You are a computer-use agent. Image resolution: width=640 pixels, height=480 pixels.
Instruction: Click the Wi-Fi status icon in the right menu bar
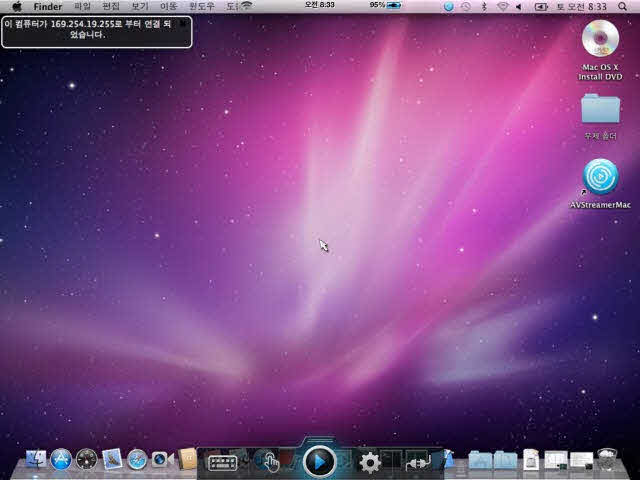click(503, 7)
